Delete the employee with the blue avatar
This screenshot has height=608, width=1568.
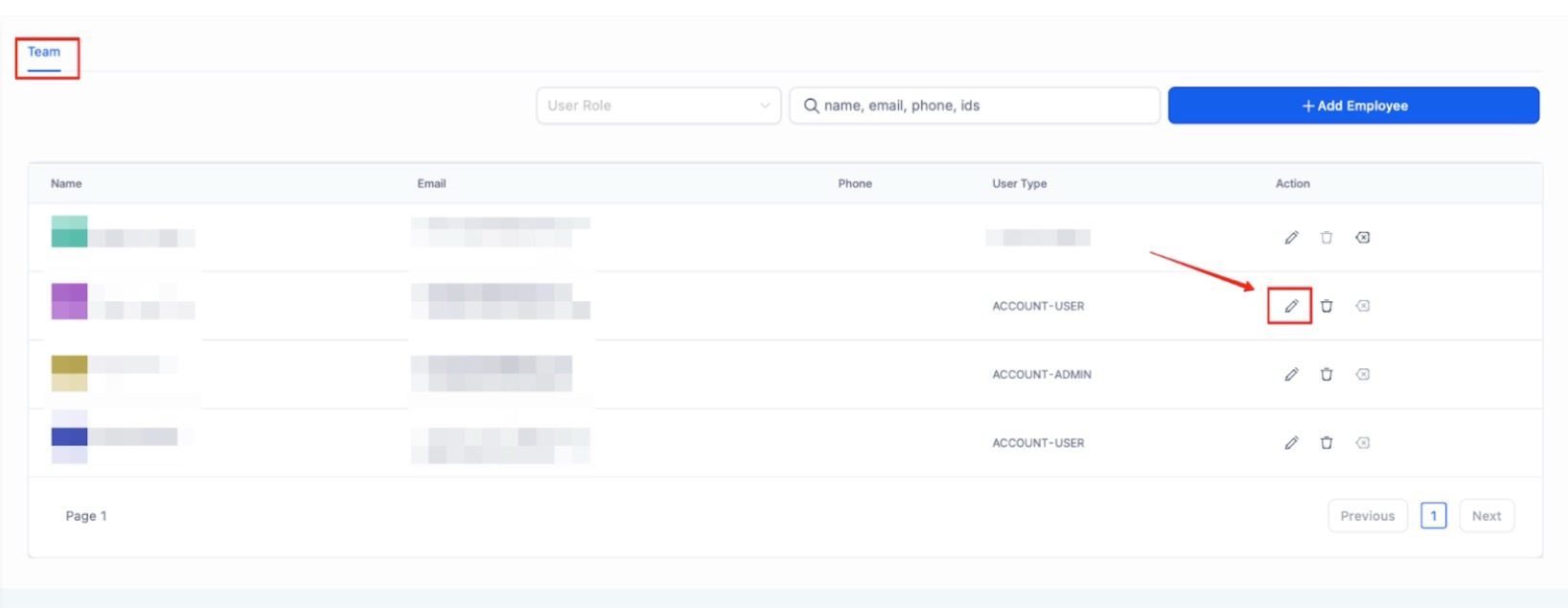tap(1326, 443)
